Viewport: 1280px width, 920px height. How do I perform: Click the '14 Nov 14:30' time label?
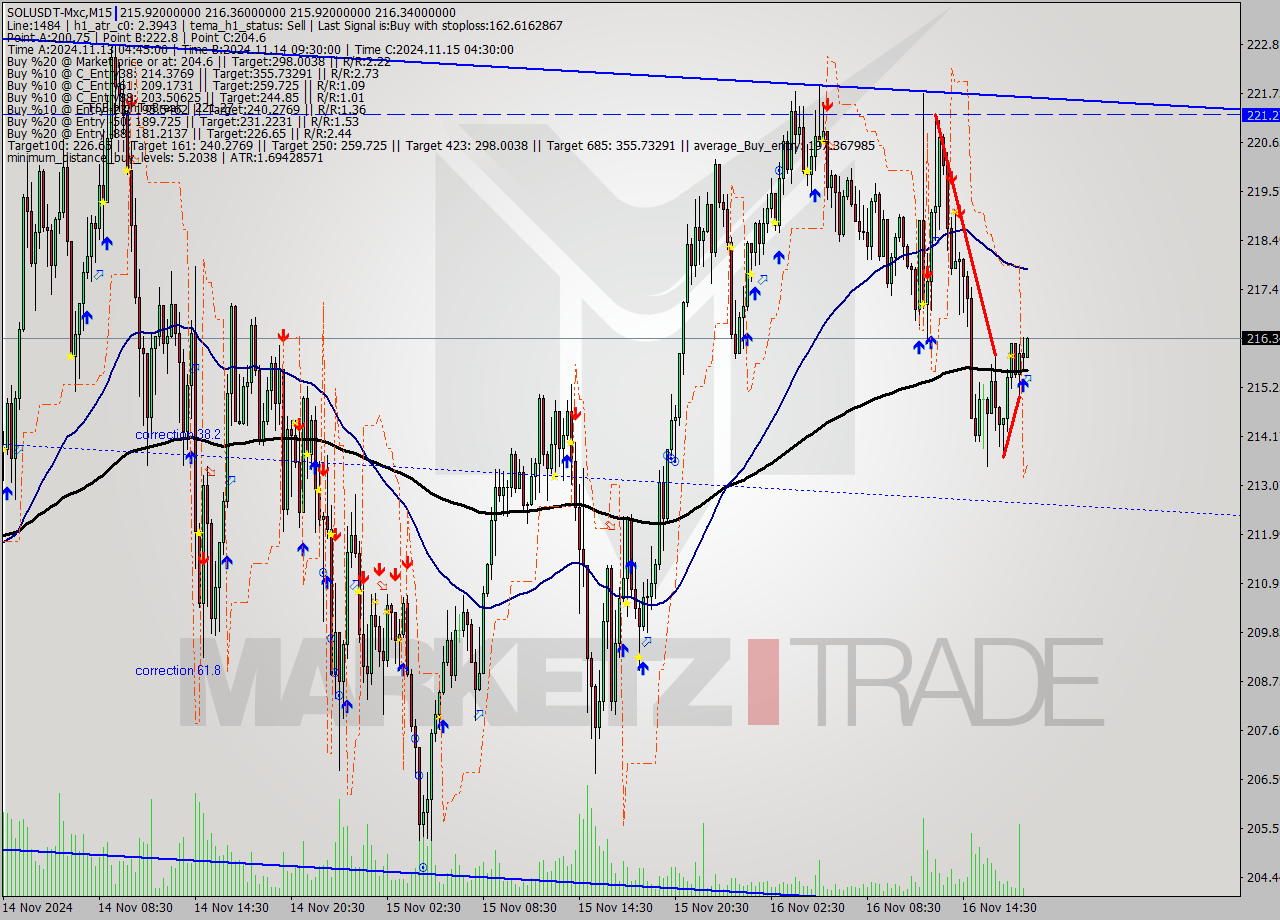pyautogui.click(x=231, y=907)
